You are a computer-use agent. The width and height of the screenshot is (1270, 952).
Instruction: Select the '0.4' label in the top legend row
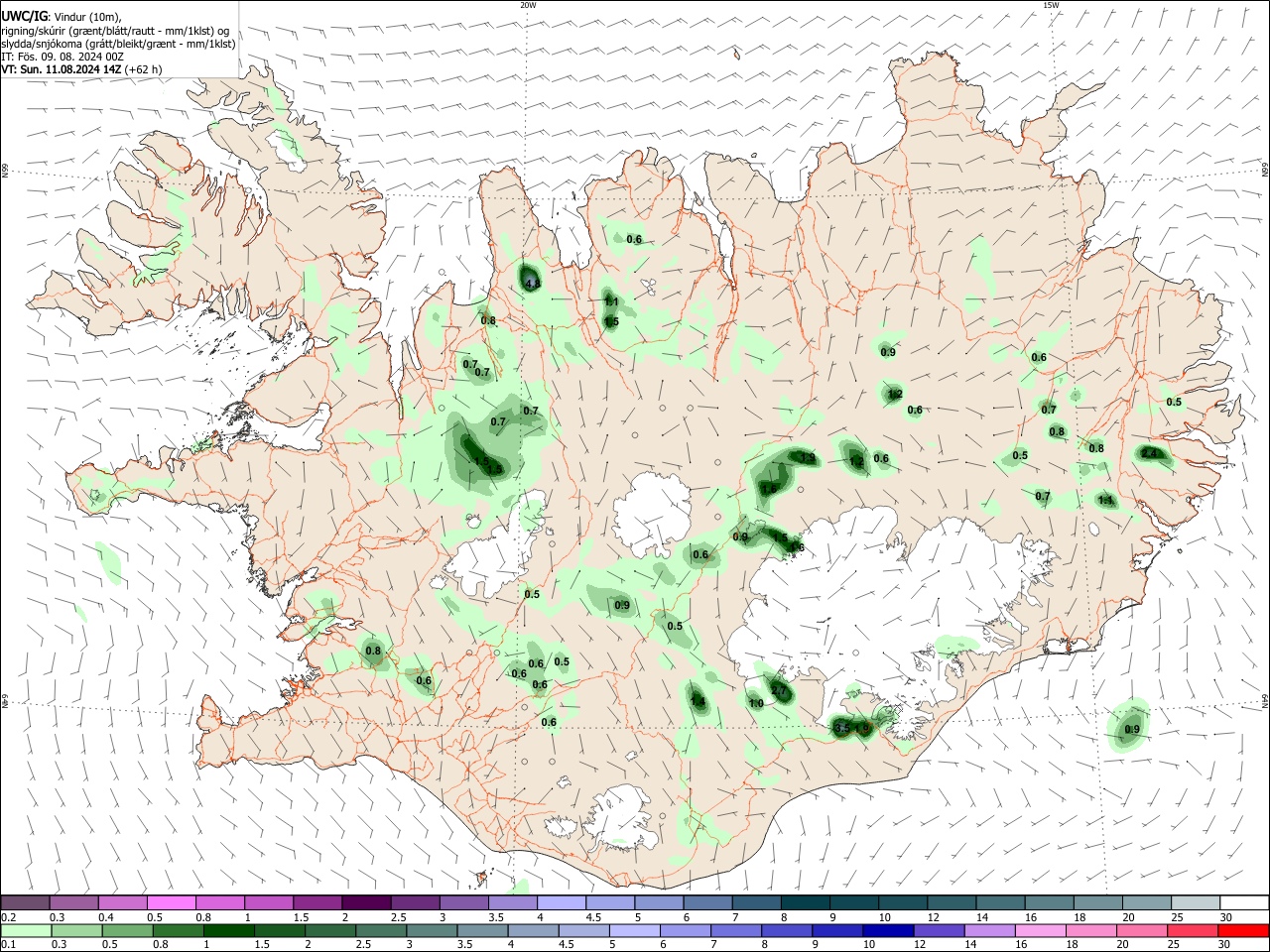[x=107, y=917]
